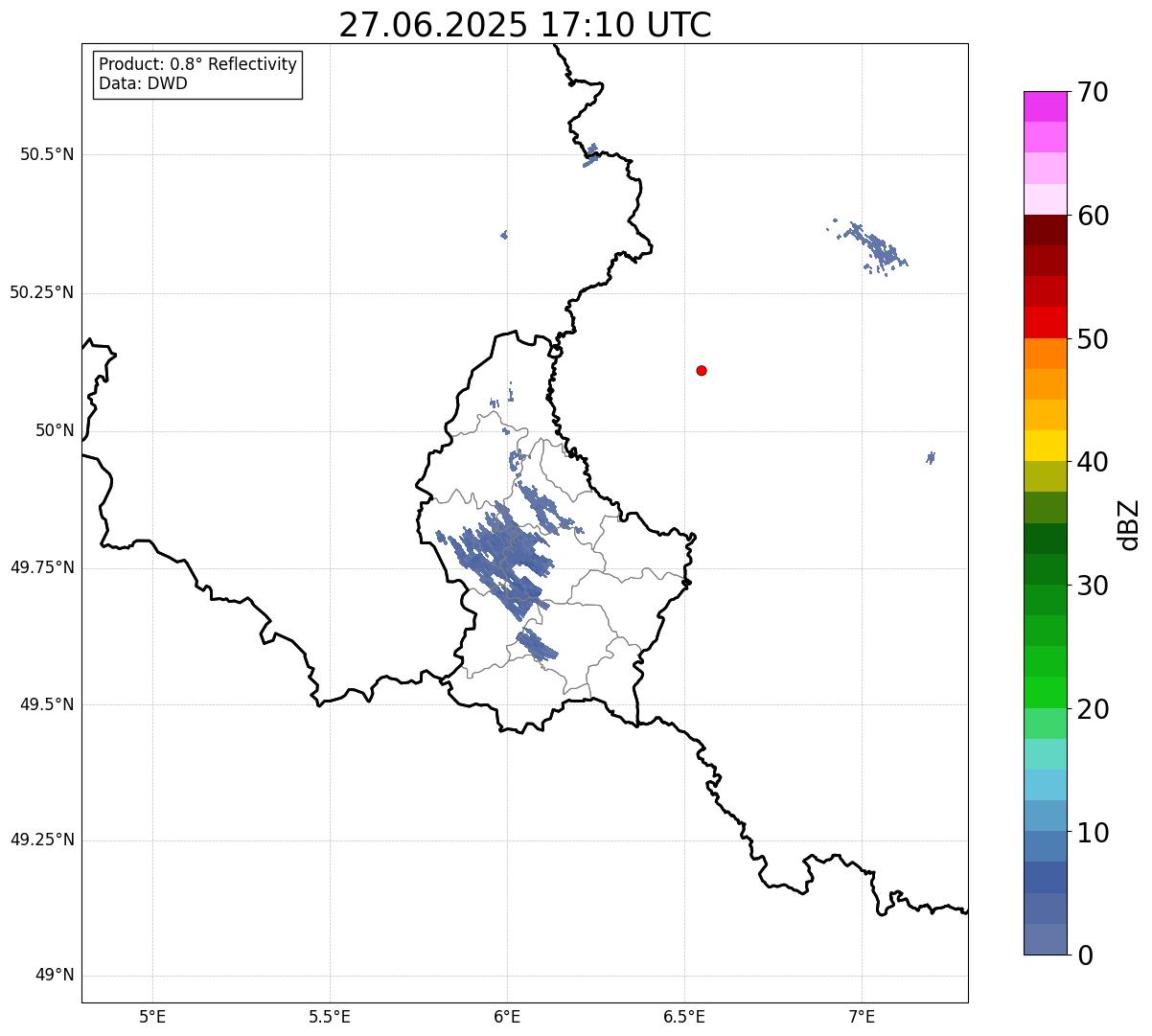Pick the dark maroon swatch just below 60
The height and width of the screenshot is (1036, 1152).
(1045, 230)
